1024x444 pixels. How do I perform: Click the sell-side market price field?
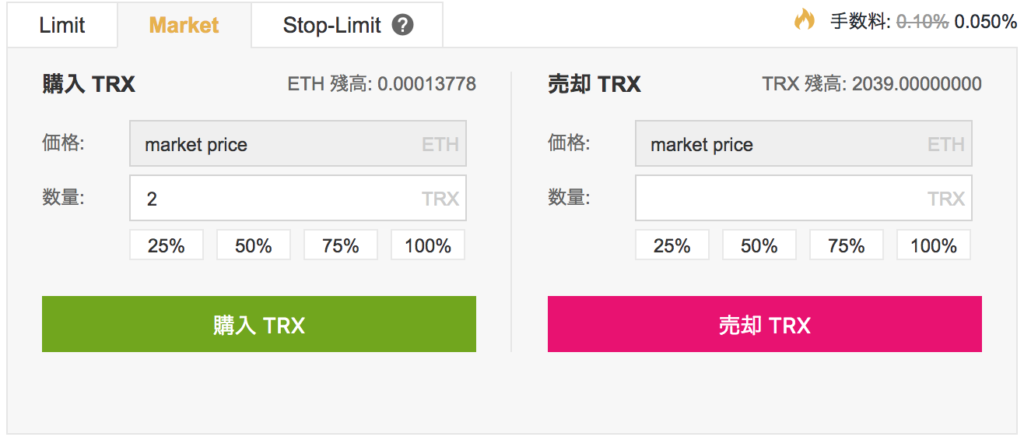(x=803, y=144)
